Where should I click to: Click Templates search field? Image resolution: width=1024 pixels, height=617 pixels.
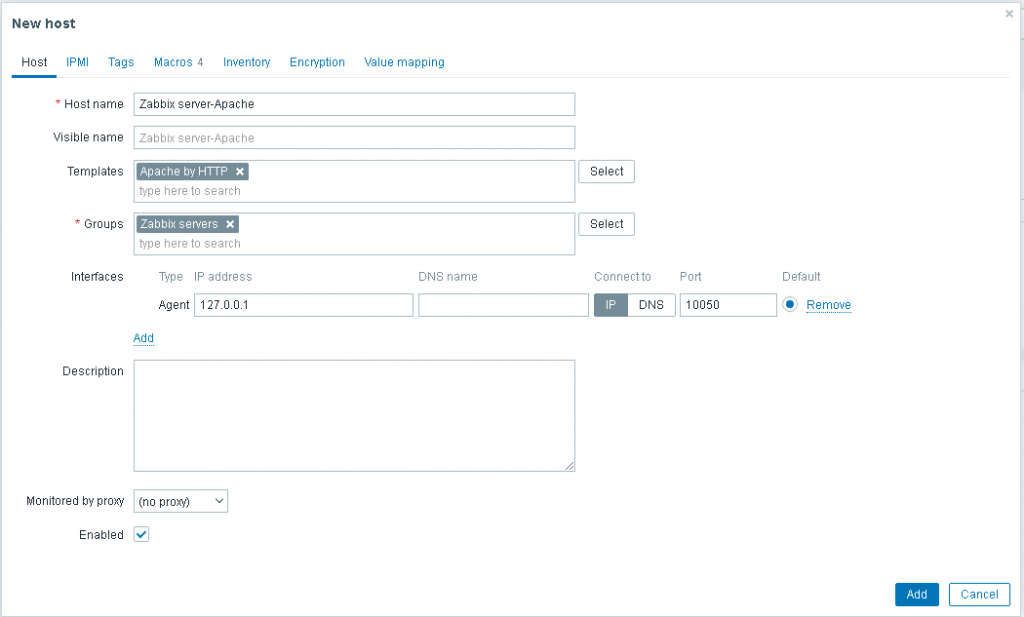tap(353, 191)
